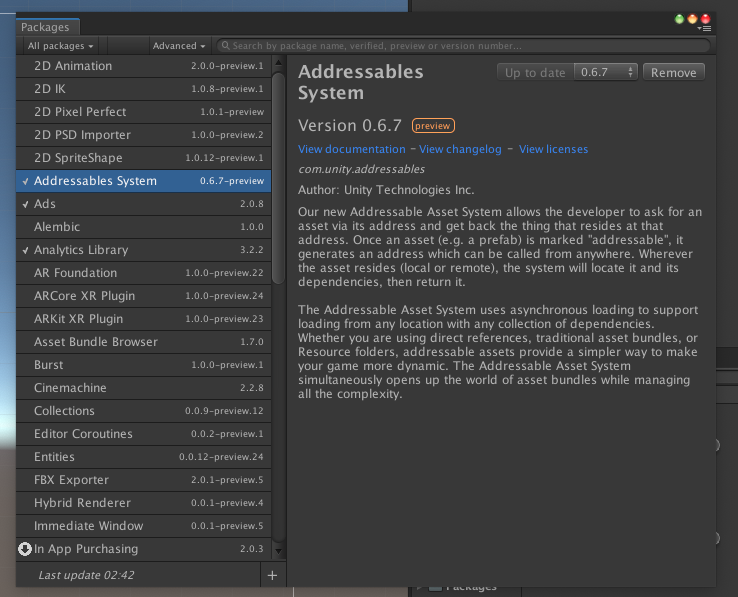The height and width of the screenshot is (597, 738).
Task: Select the Immediate Window package
Action: 144,526
